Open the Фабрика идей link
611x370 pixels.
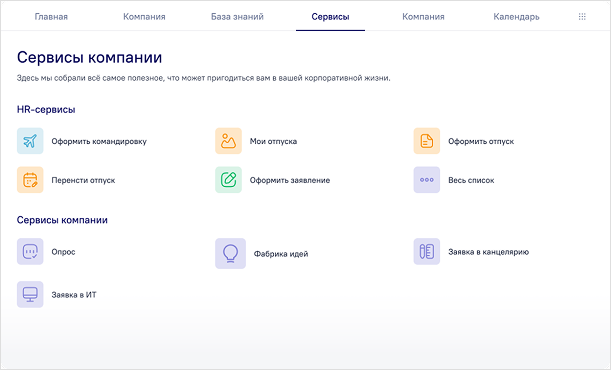click(281, 254)
